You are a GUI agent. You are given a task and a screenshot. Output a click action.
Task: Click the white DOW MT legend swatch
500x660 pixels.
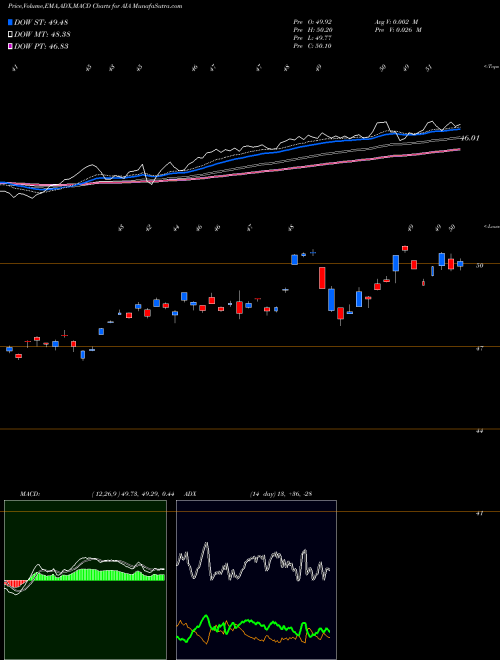pos(11,35)
